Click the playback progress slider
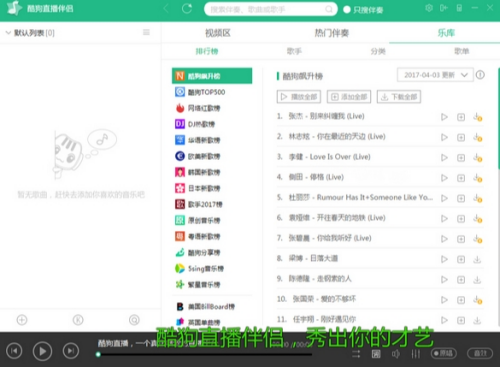The width and height of the screenshot is (500, 367). tap(205, 354)
